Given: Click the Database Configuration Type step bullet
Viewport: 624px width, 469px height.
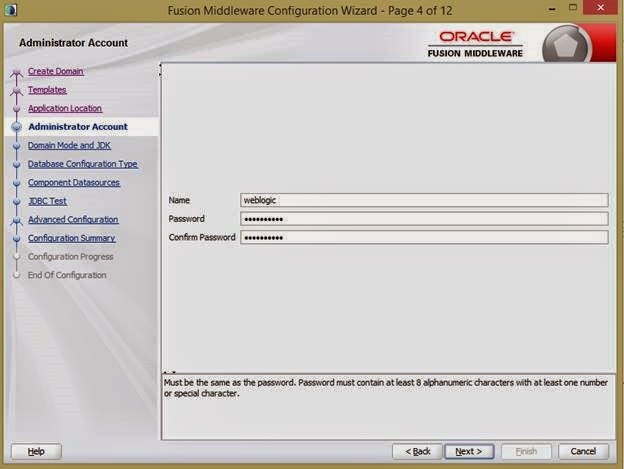Looking at the screenshot, I should click(x=17, y=164).
